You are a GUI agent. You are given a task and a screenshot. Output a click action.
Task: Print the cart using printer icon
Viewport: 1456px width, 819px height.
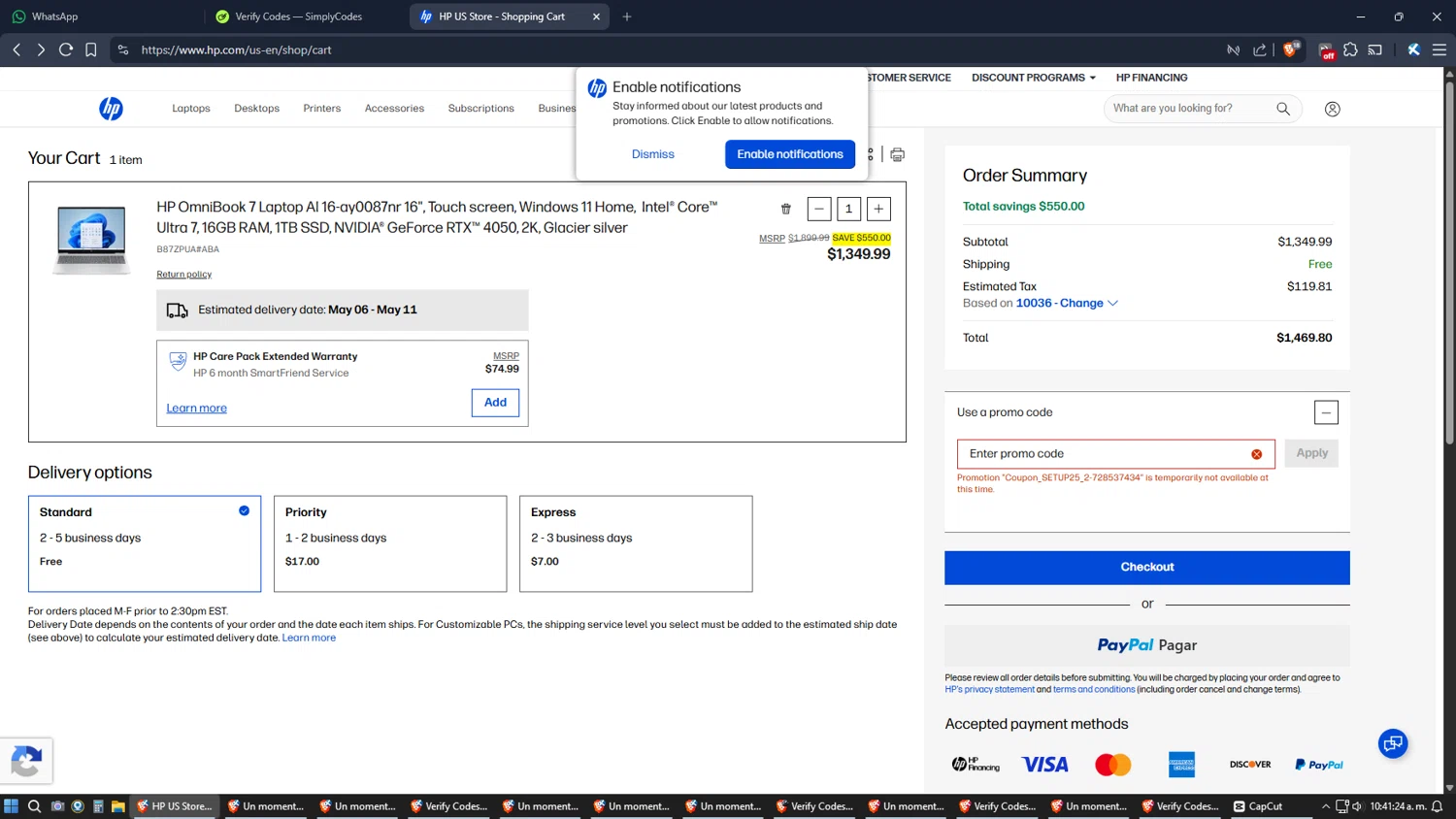pos(897,154)
